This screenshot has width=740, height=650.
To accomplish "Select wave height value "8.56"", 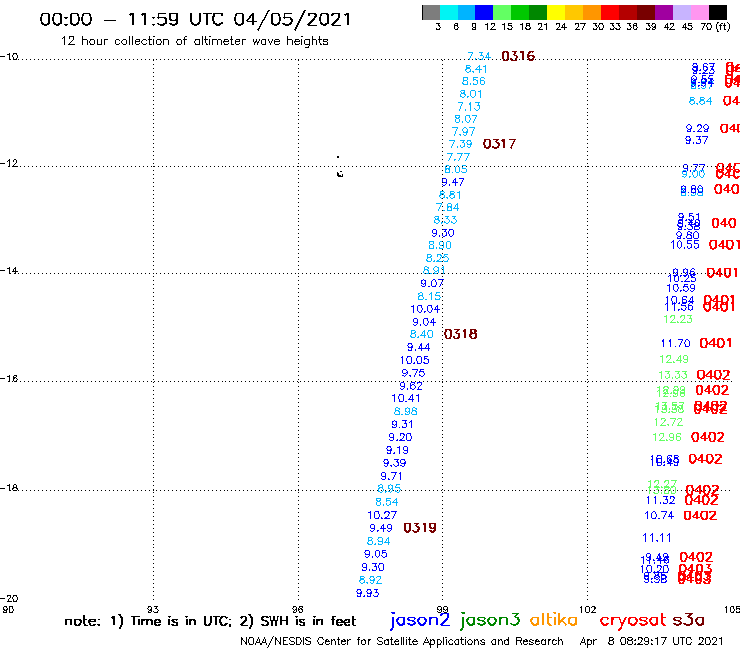I will tap(473, 81).
